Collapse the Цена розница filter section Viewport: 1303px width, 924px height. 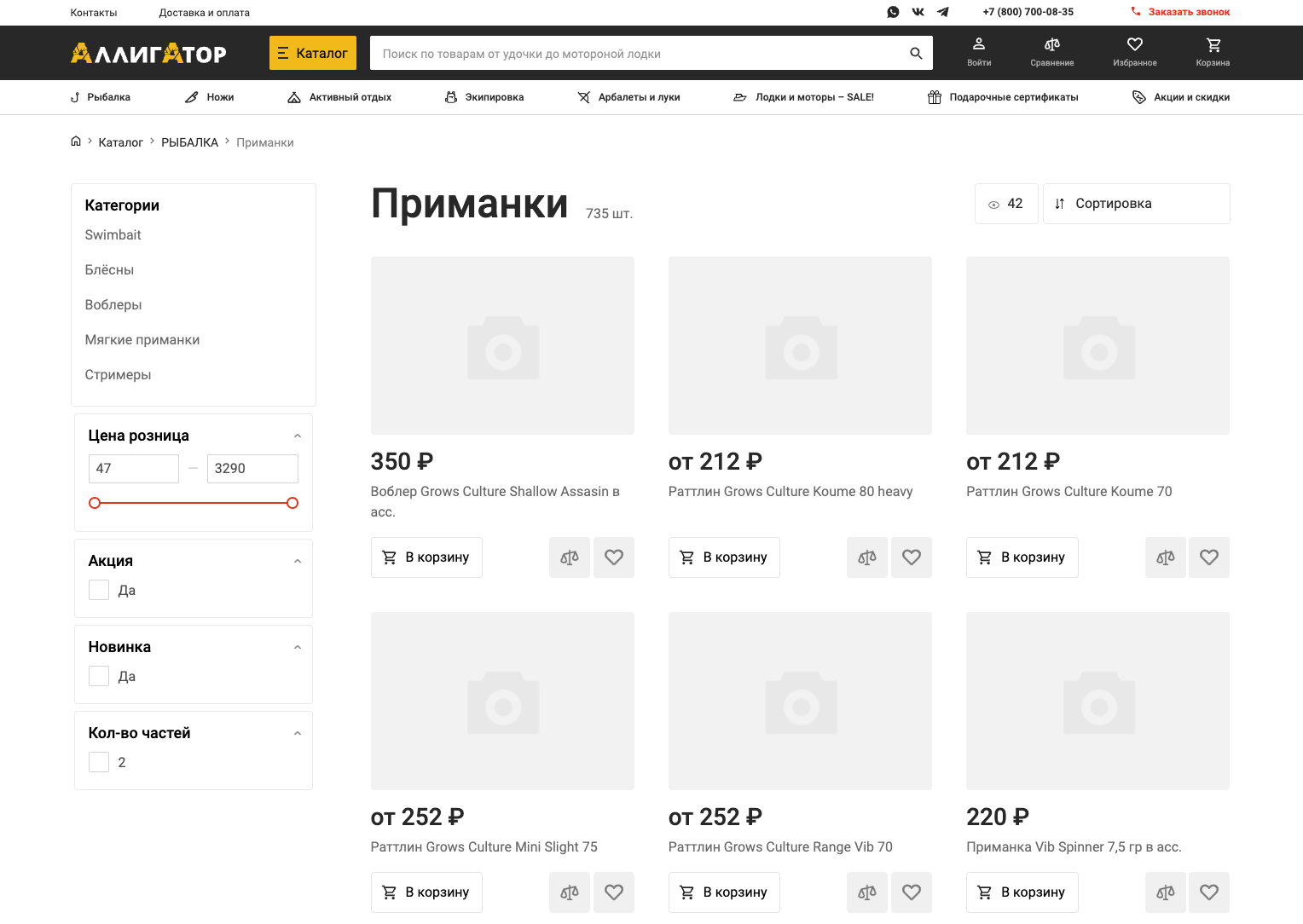(x=298, y=436)
